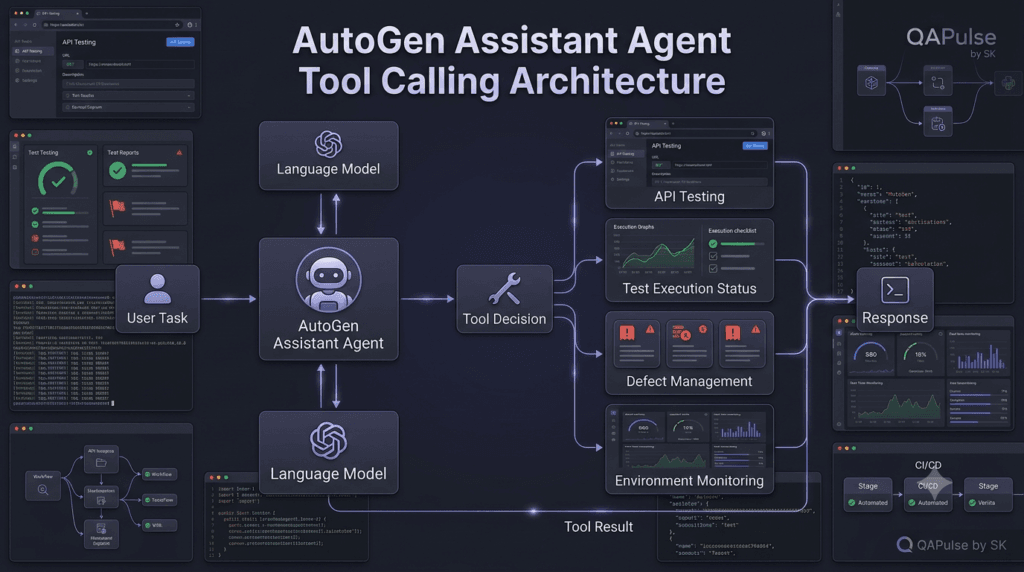Click the folder icon in the API node

pyautogui.click(x=101, y=462)
